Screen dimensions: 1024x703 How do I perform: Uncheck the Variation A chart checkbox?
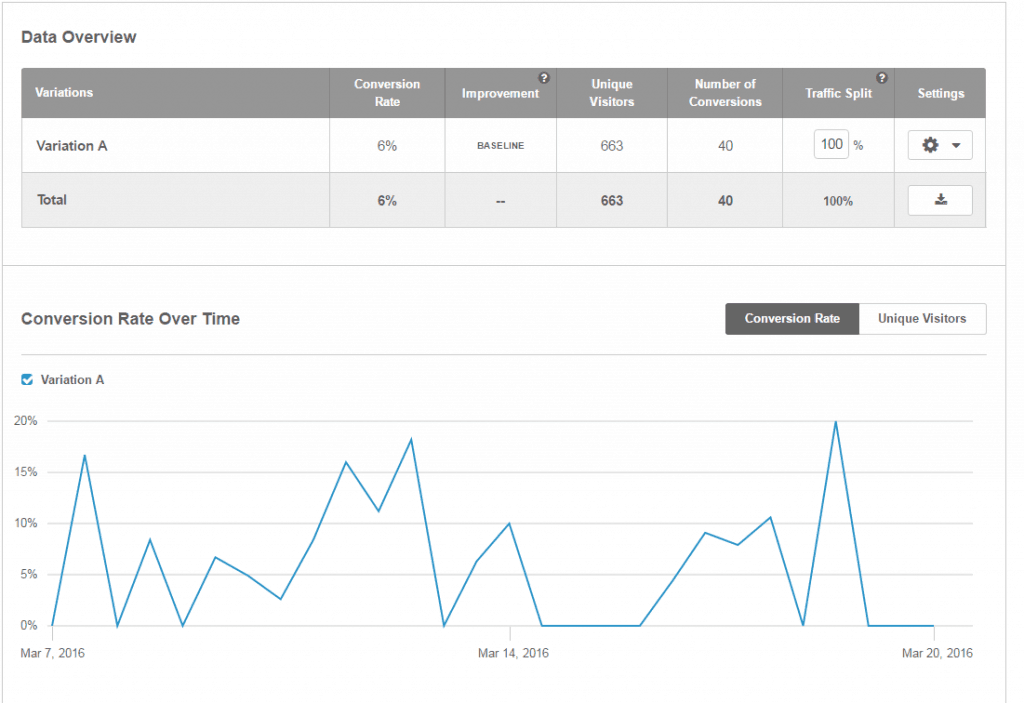click(27, 380)
